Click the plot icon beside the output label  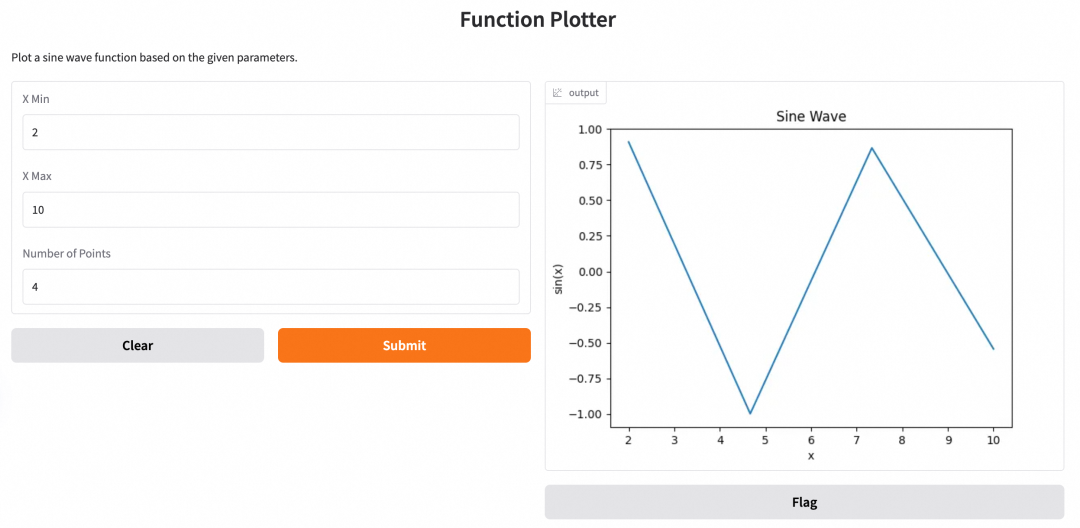[558, 93]
